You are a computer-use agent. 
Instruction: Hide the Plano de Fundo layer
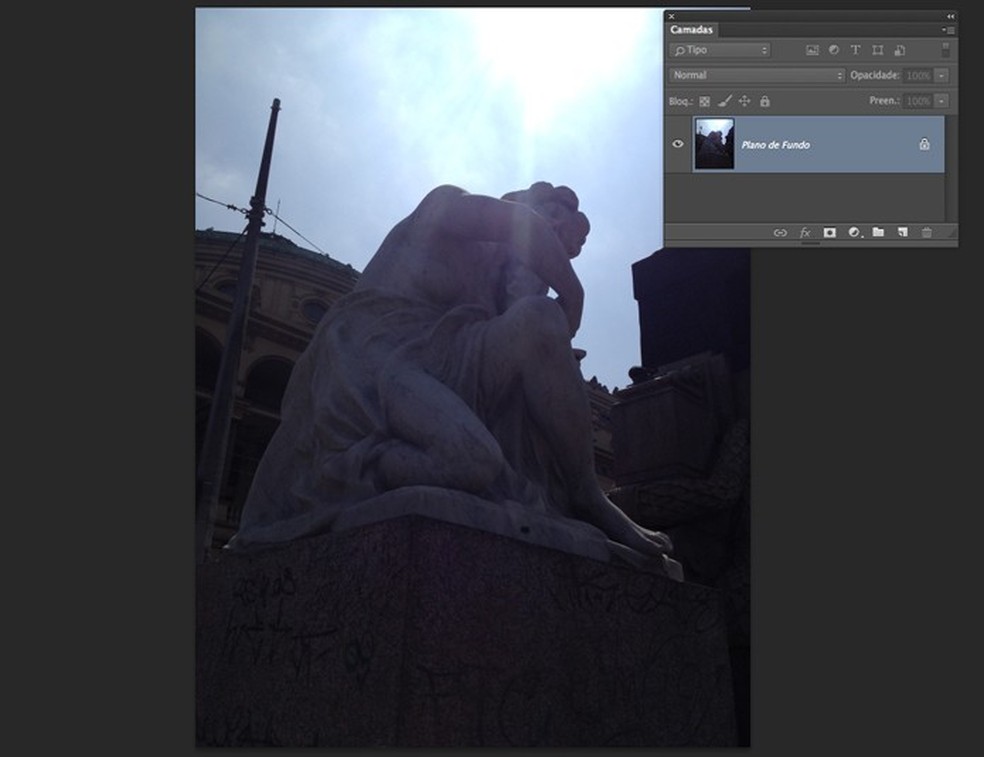678,144
